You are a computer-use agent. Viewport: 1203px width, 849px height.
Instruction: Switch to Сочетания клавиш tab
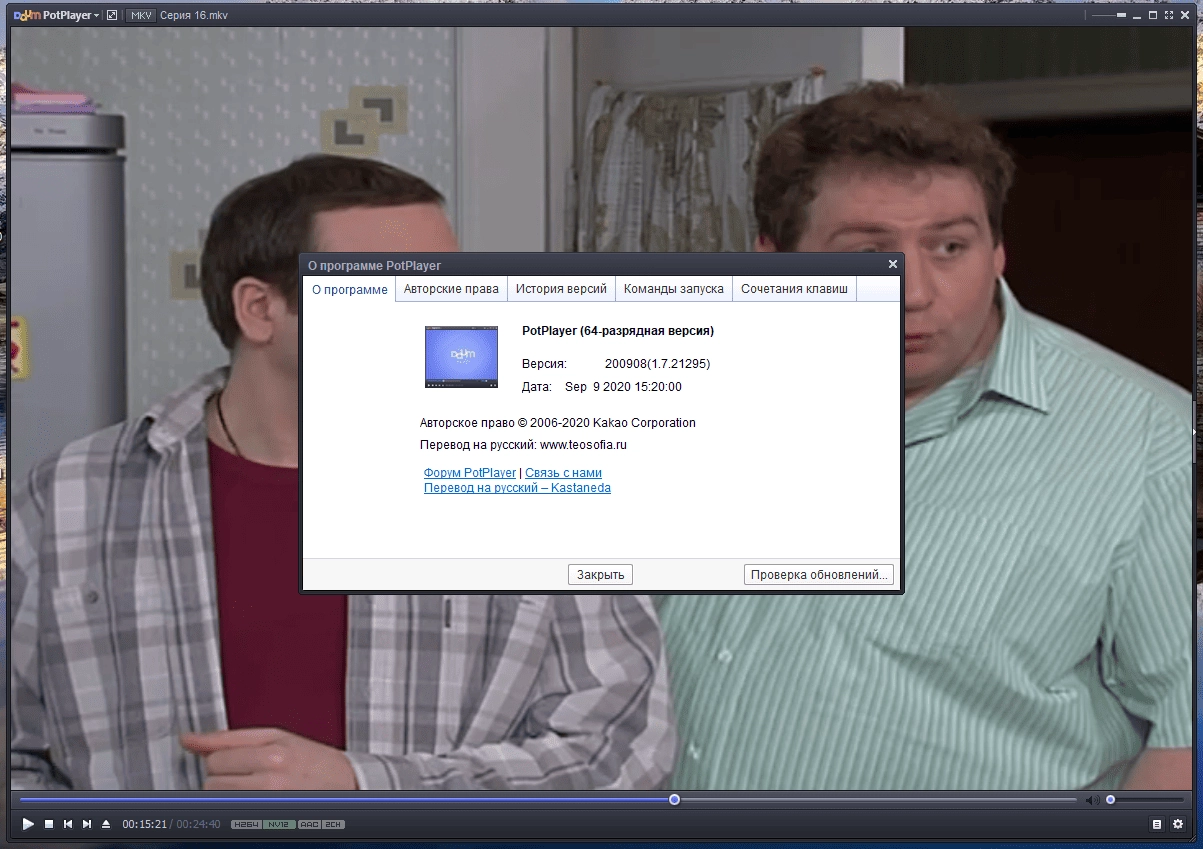pos(795,289)
